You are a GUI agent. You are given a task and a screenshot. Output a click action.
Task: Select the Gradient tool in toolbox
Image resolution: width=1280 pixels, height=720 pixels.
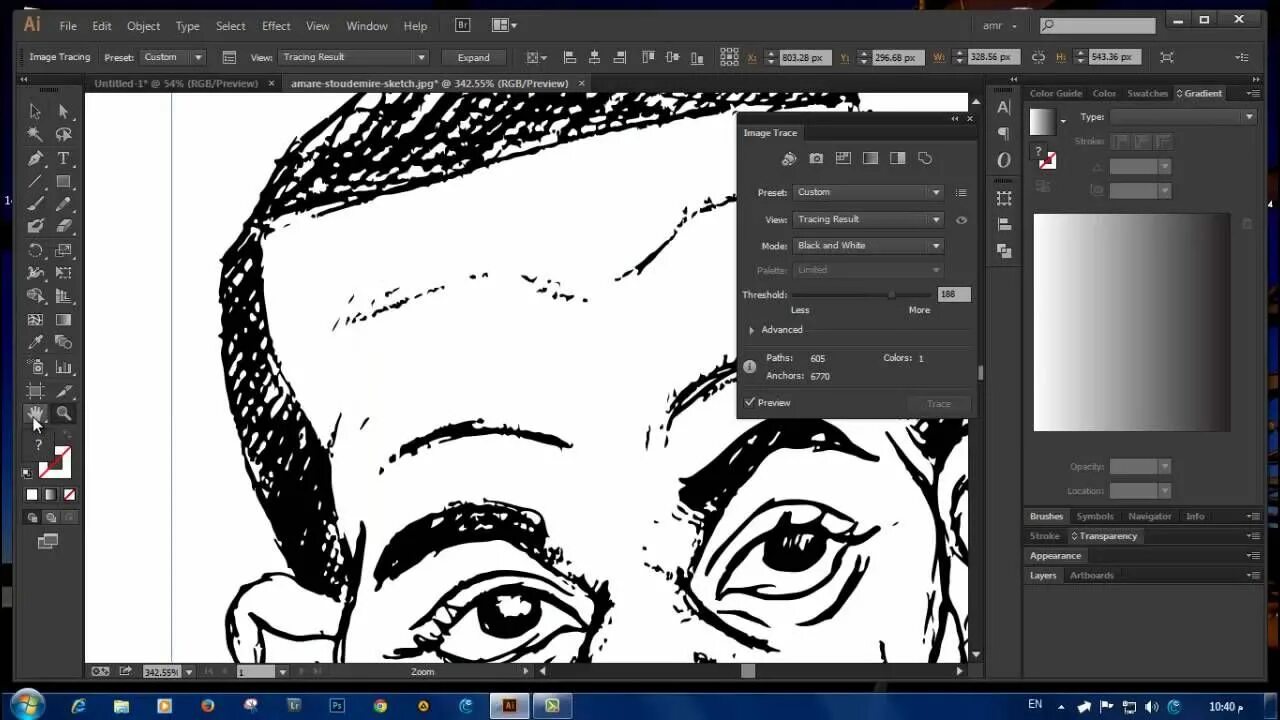[63, 320]
